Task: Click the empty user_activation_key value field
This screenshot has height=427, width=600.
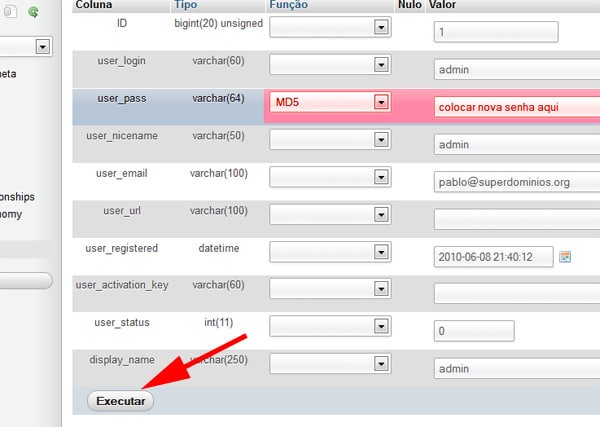Action: 515,293
